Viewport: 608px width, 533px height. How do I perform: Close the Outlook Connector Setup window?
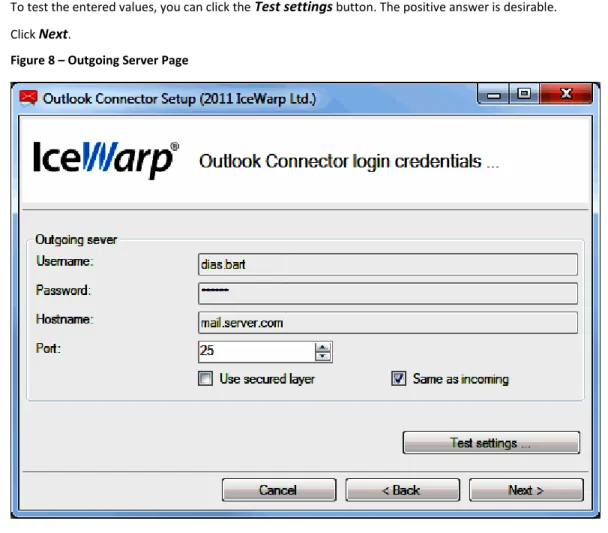[x=566, y=94]
